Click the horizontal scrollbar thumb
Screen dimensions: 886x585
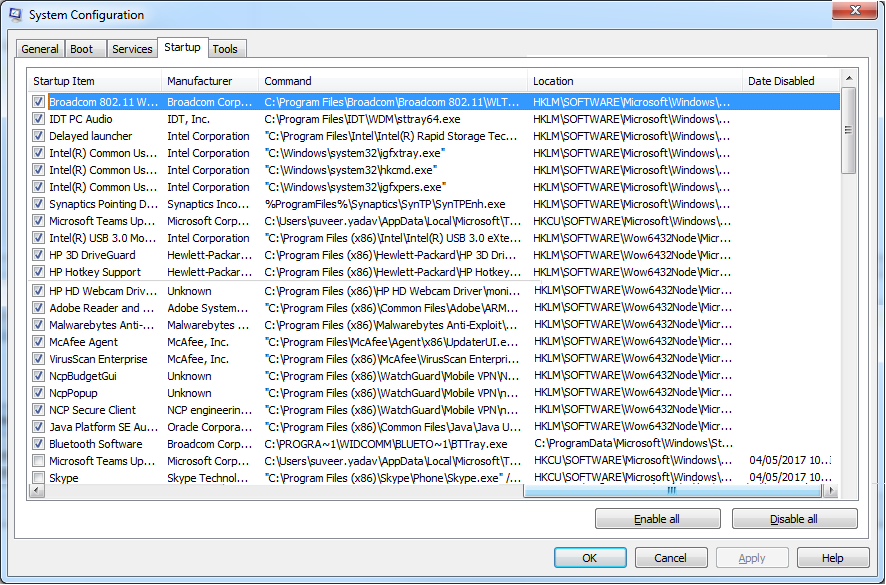point(672,491)
